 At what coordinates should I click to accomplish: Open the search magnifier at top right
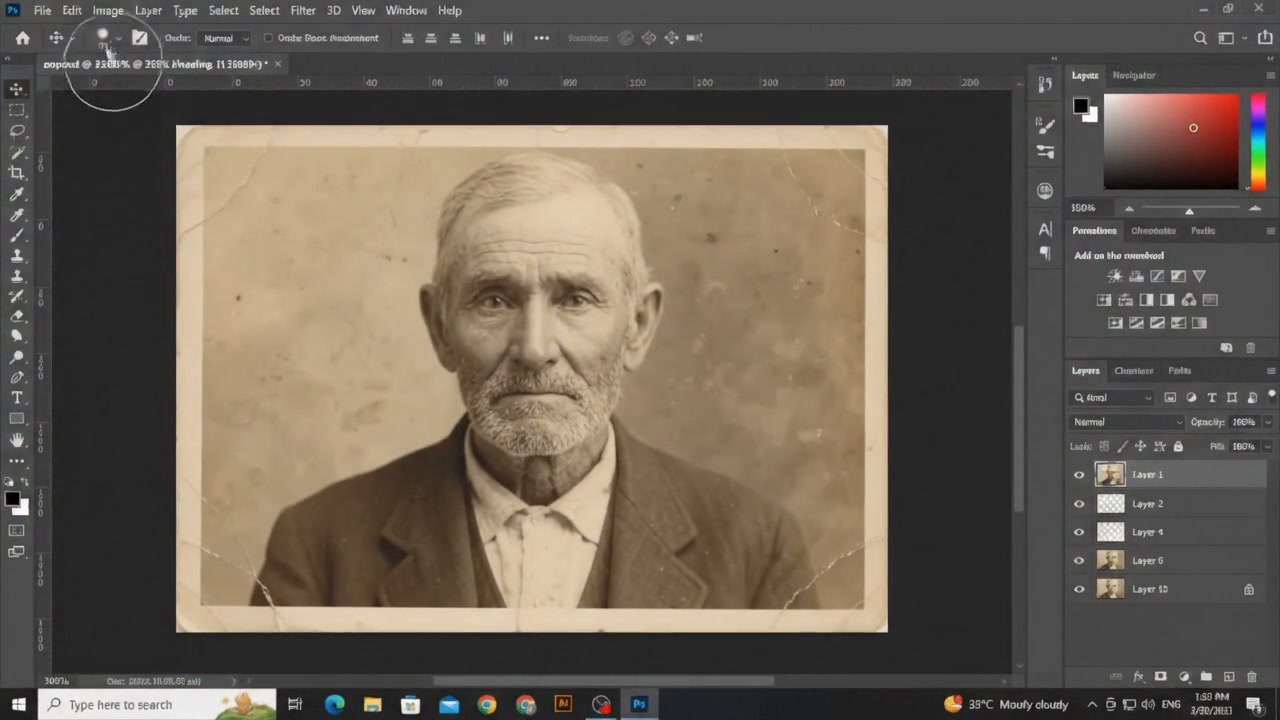coord(1200,38)
